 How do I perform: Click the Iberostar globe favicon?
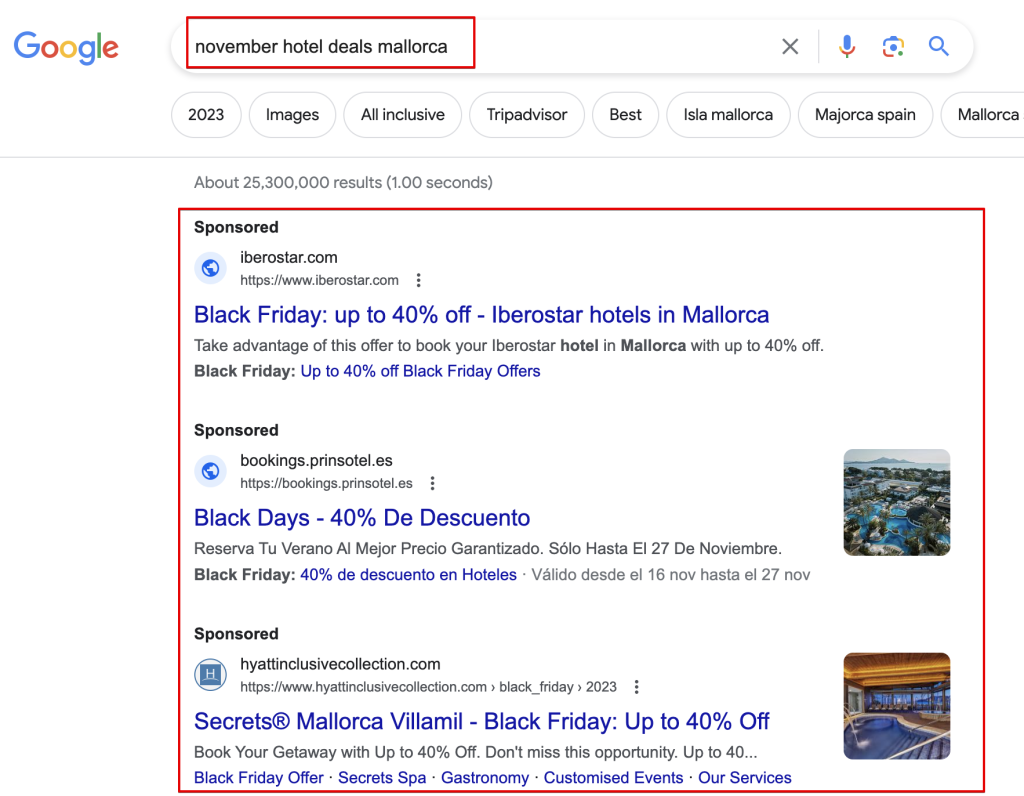pos(210,268)
